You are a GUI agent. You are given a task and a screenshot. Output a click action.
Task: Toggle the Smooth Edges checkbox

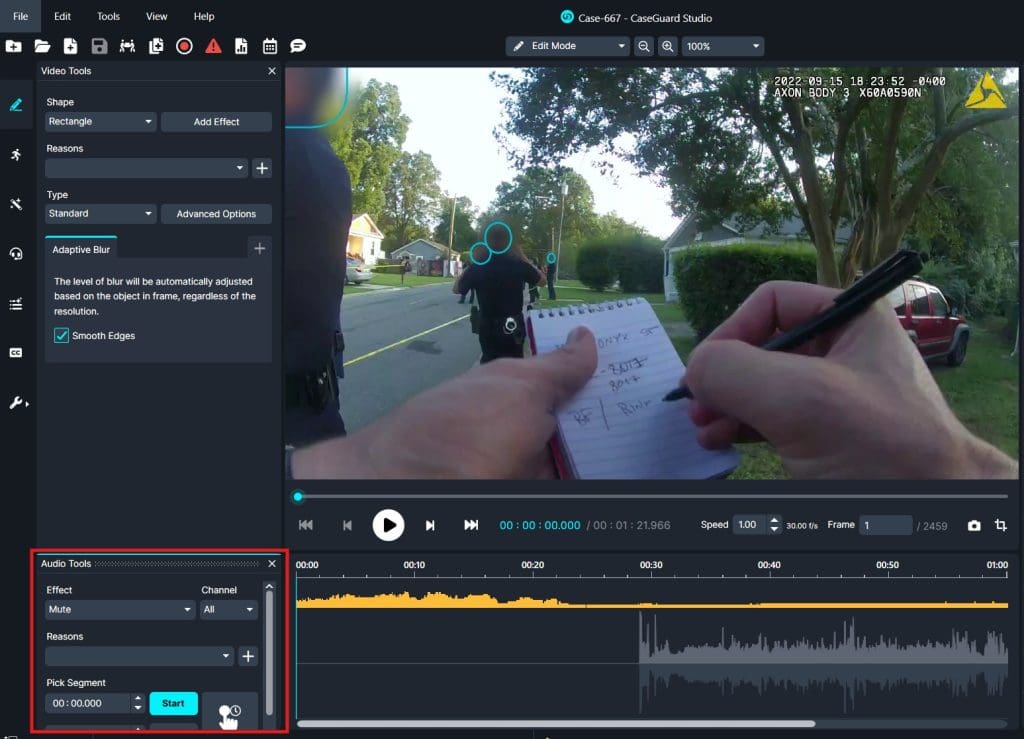click(x=62, y=336)
